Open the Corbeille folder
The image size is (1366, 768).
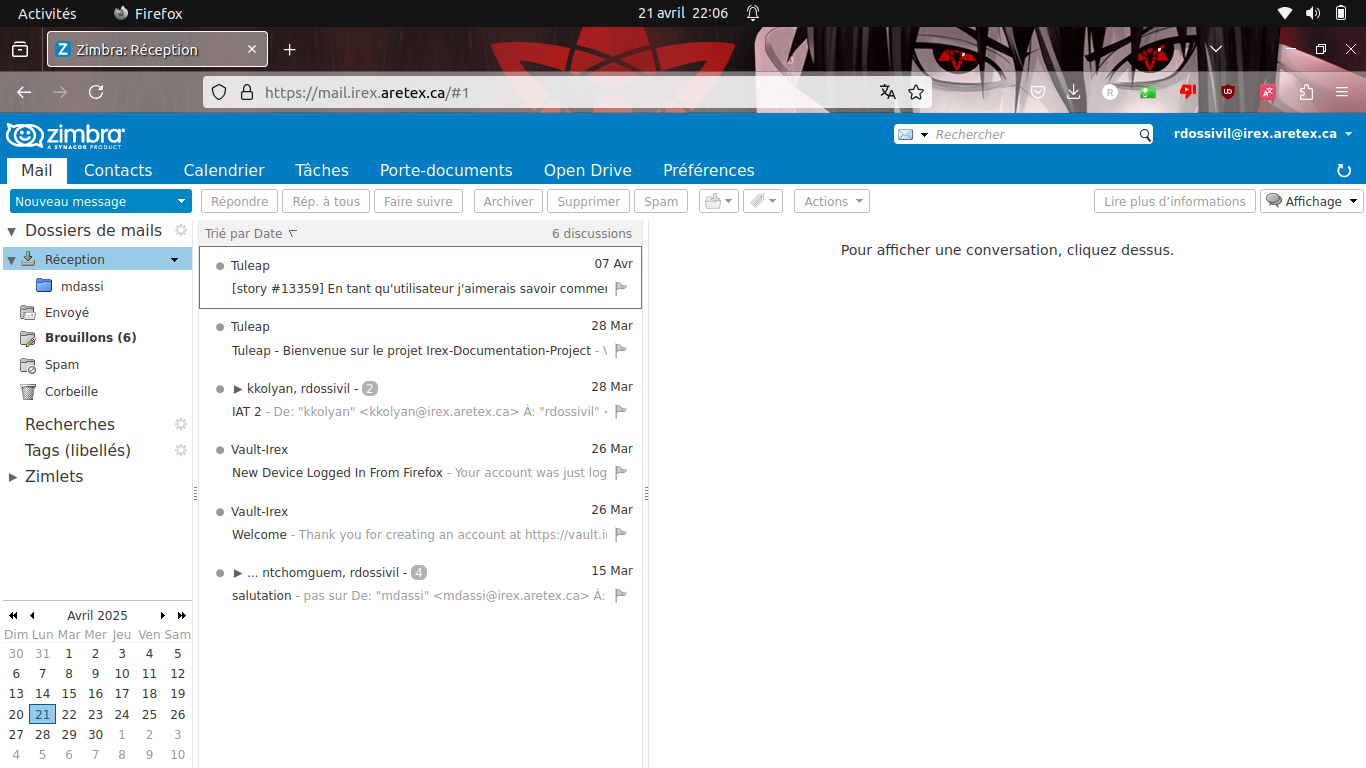point(71,392)
